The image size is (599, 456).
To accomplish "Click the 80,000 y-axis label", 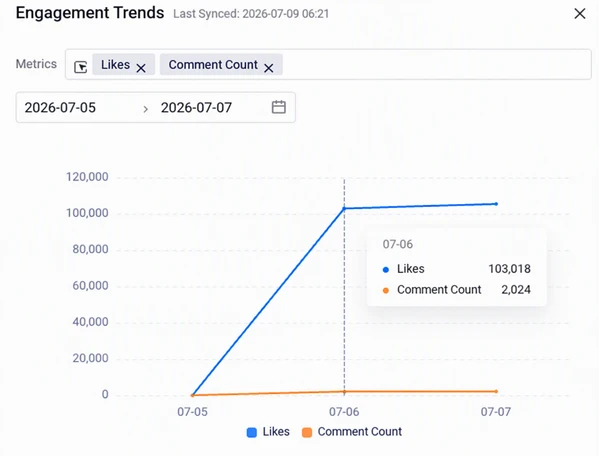I will (x=91, y=249).
